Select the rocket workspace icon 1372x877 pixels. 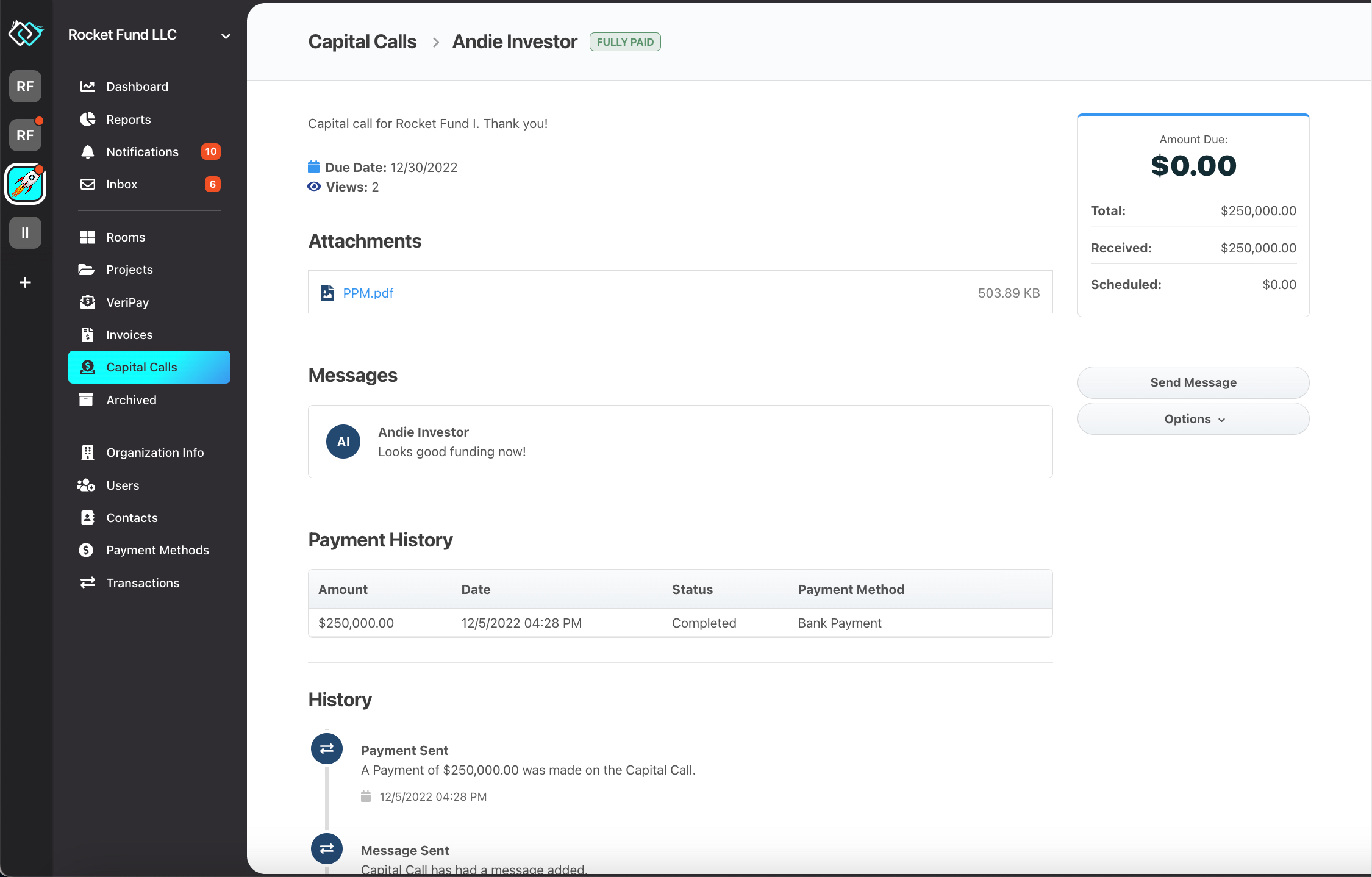click(25, 184)
